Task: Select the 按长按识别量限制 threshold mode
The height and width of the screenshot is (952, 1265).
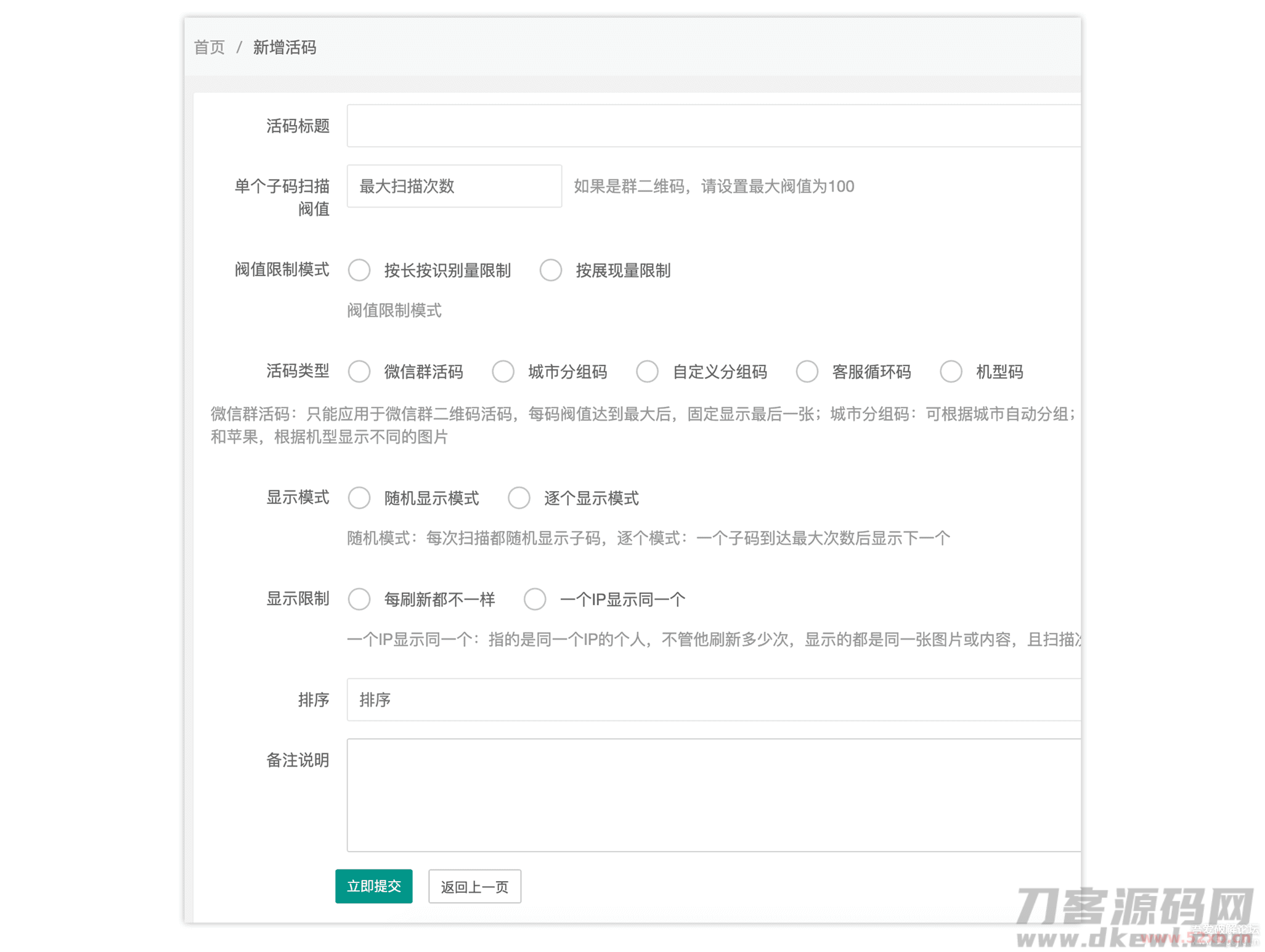Action: (360, 270)
